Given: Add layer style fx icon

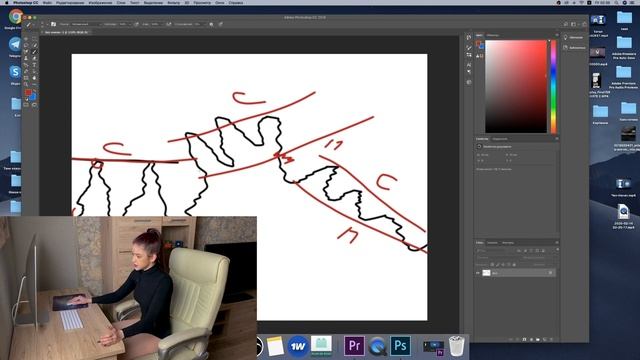Looking at the screenshot, I should click(x=518, y=340).
